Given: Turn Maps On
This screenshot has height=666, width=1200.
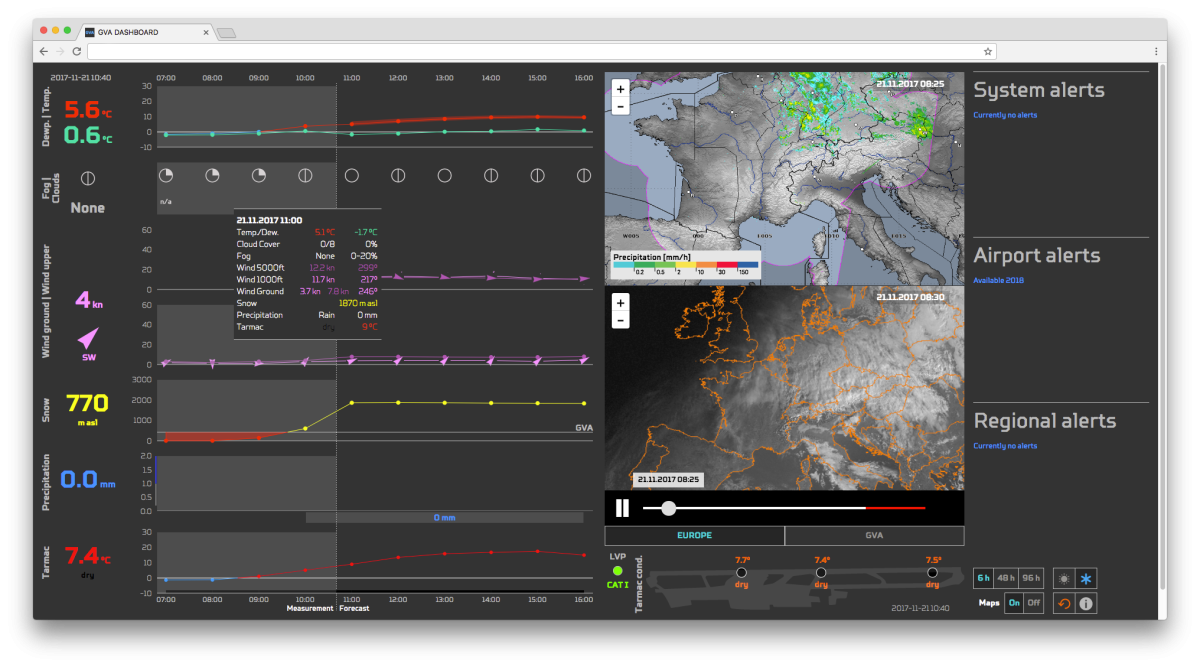Looking at the screenshot, I should point(1014,603).
